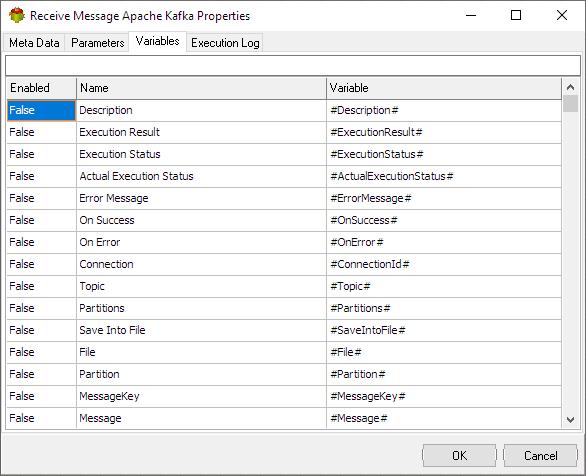Click the #OnError# variable cell

pos(444,242)
